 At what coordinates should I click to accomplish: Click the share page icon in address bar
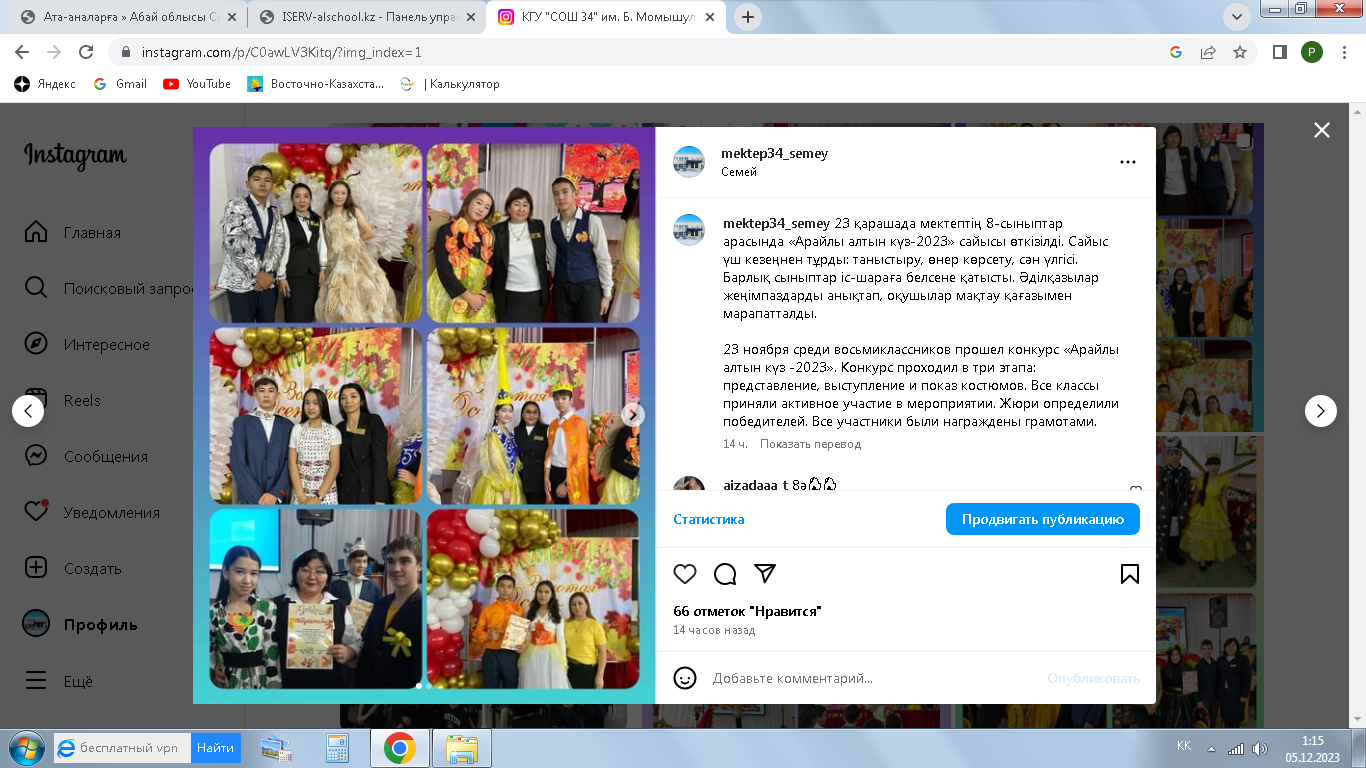point(1208,52)
